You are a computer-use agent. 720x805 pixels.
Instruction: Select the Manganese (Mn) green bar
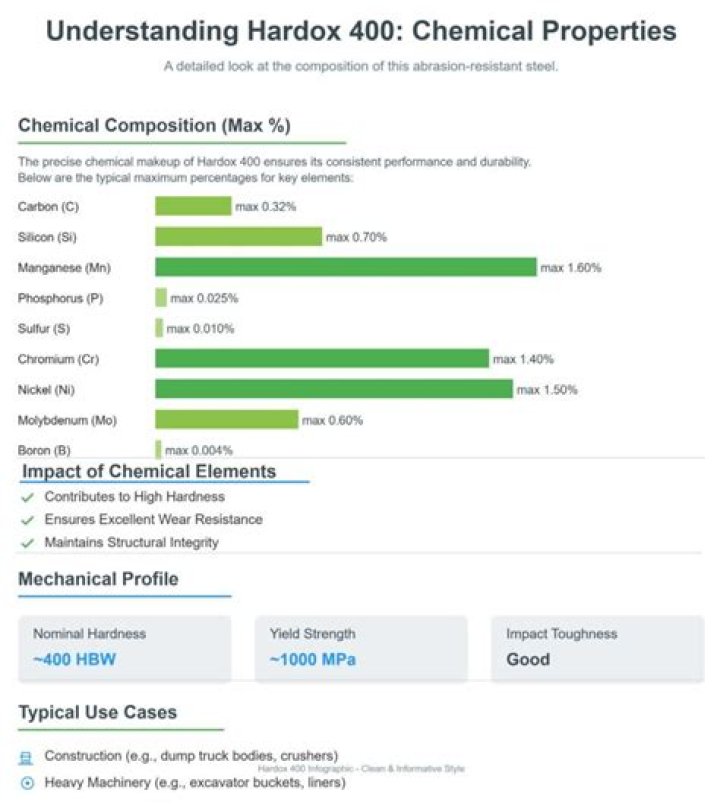click(x=346, y=267)
